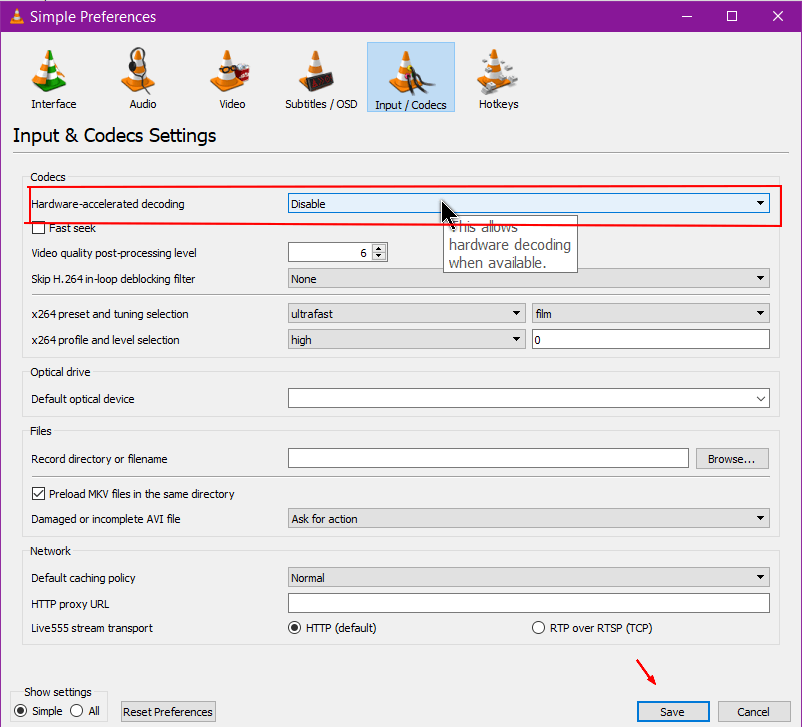The width and height of the screenshot is (802, 727).
Task: Click the Record directory or filename field
Action: pyautogui.click(x=488, y=458)
